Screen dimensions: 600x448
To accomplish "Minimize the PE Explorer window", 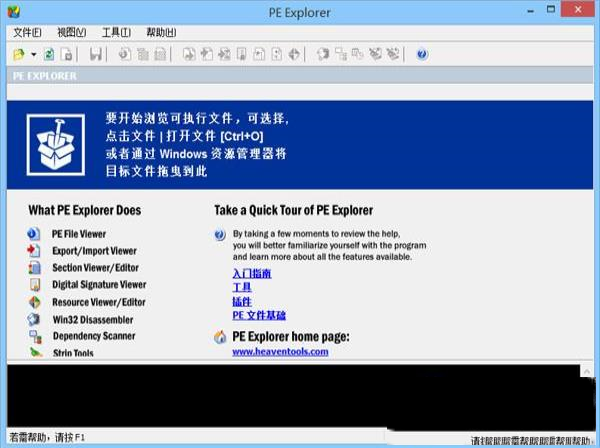I will [530, 10].
